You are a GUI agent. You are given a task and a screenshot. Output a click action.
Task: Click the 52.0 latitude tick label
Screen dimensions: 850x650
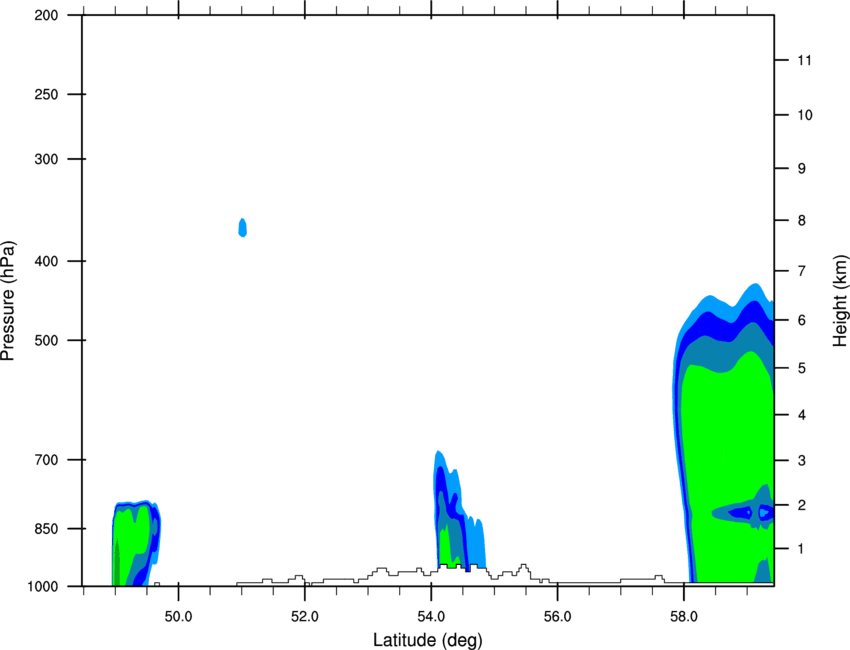[x=305, y=616]
